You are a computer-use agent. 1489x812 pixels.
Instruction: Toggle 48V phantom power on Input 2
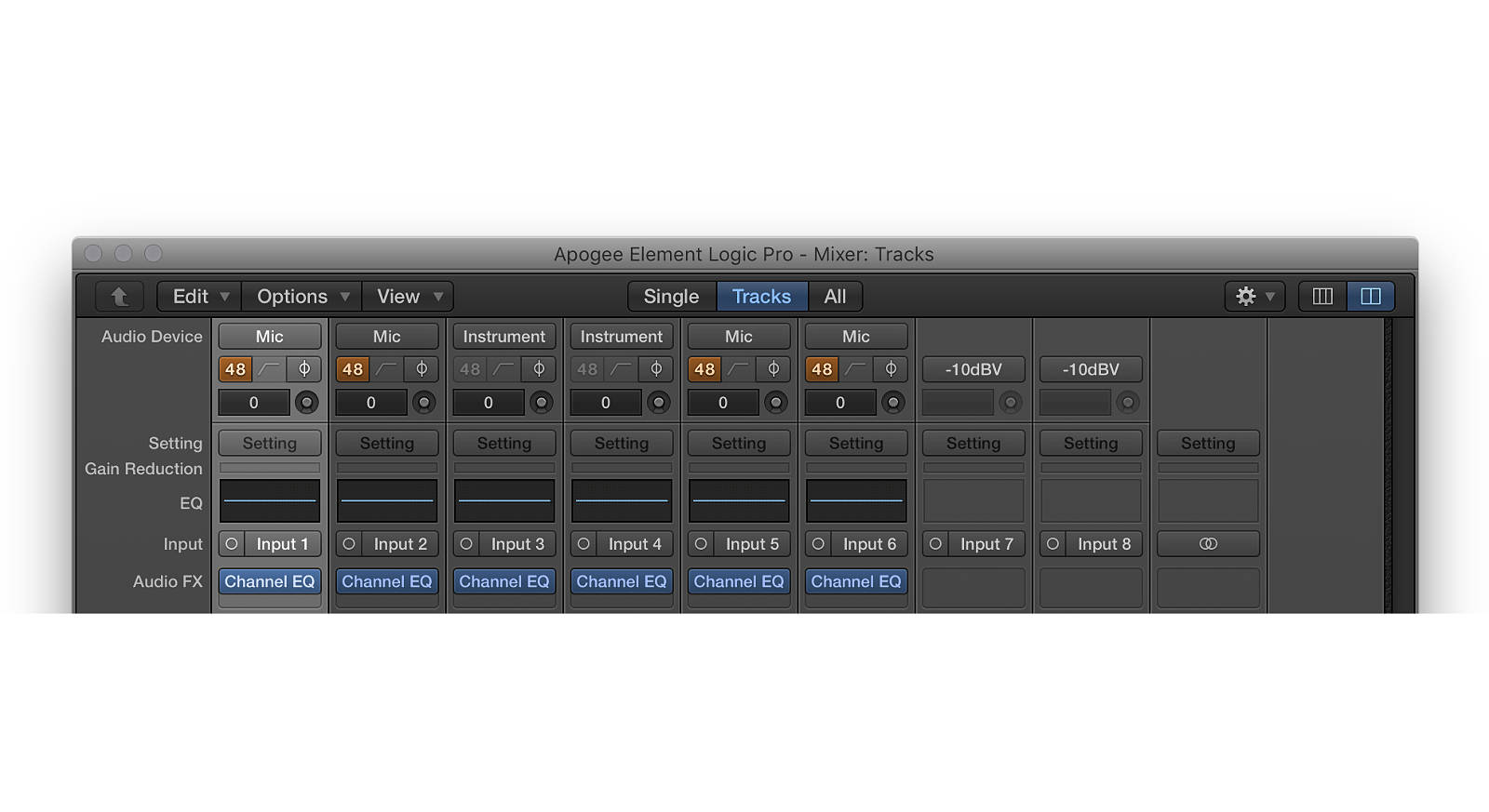(x=353, y=369)
